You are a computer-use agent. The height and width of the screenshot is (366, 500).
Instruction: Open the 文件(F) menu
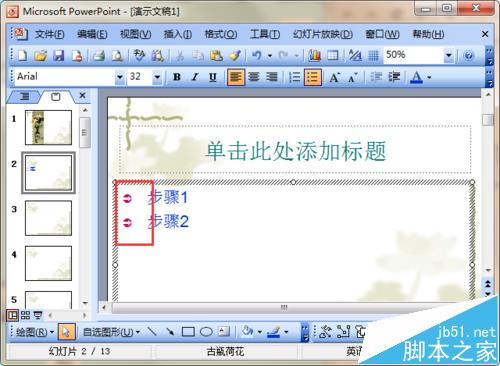pyautogui.click(x=49, y=34)
